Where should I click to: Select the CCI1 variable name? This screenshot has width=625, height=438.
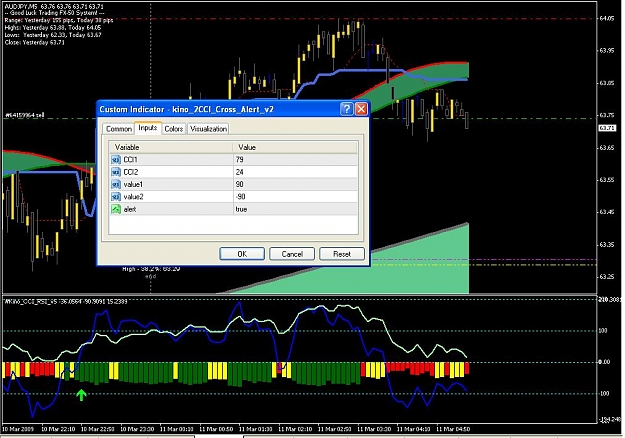pos(130,160)
